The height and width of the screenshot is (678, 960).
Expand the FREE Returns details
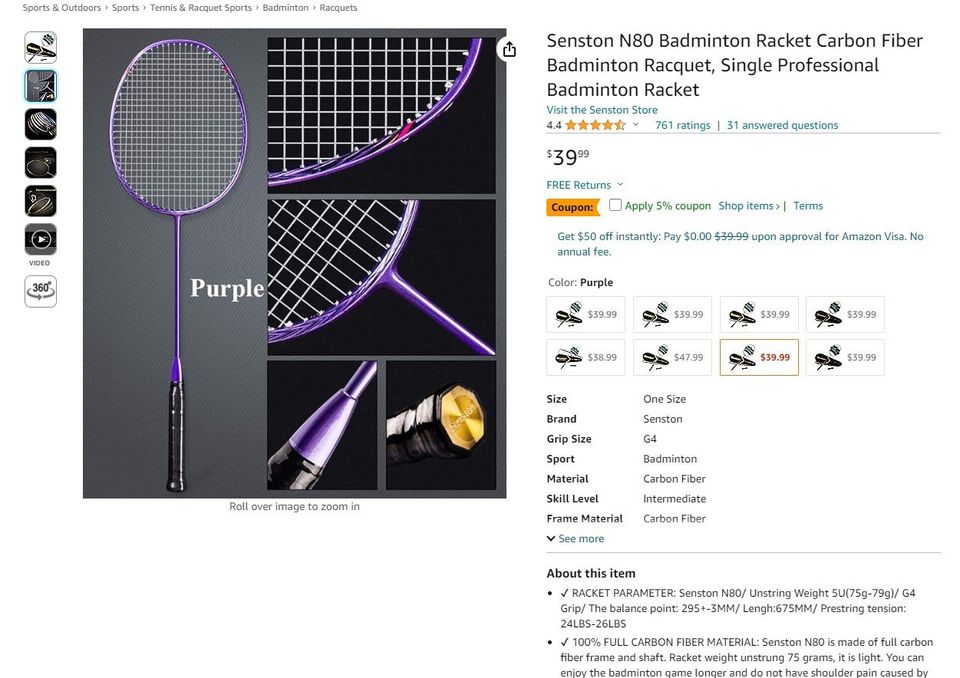pos(585,184)
